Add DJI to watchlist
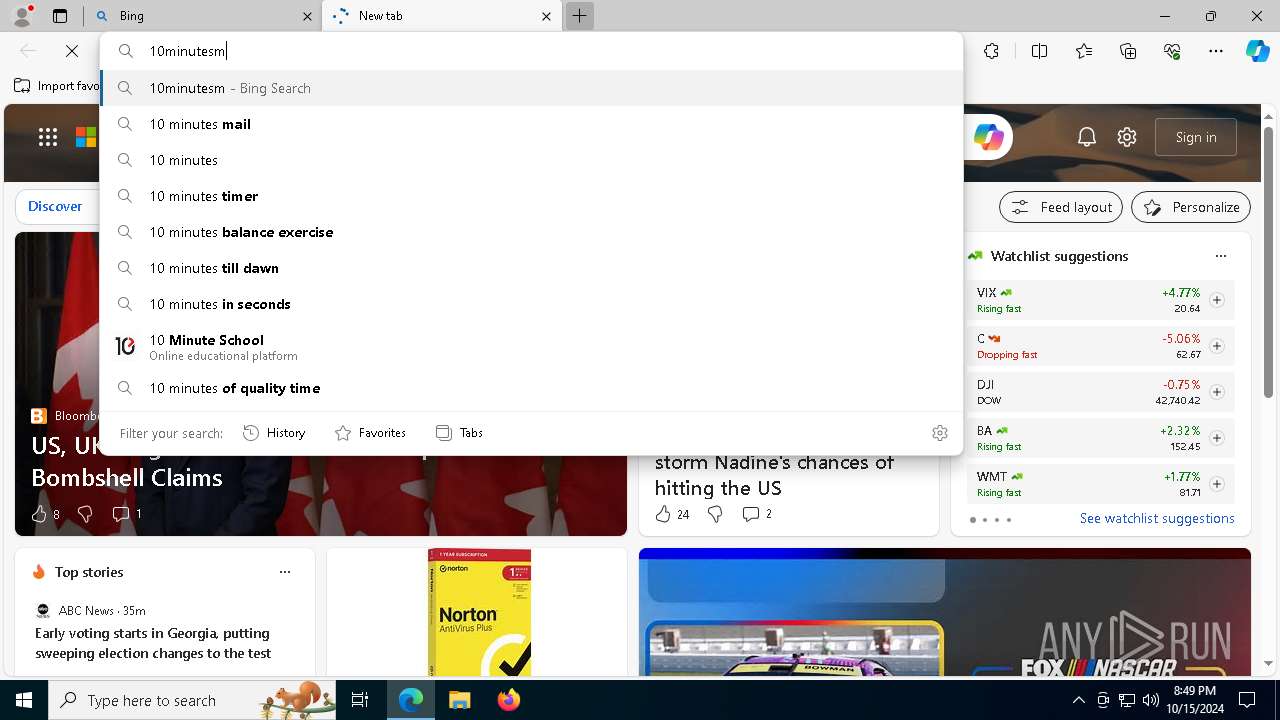Image resolution: width=1280 pixels, height=720 pixels. 1217,392
